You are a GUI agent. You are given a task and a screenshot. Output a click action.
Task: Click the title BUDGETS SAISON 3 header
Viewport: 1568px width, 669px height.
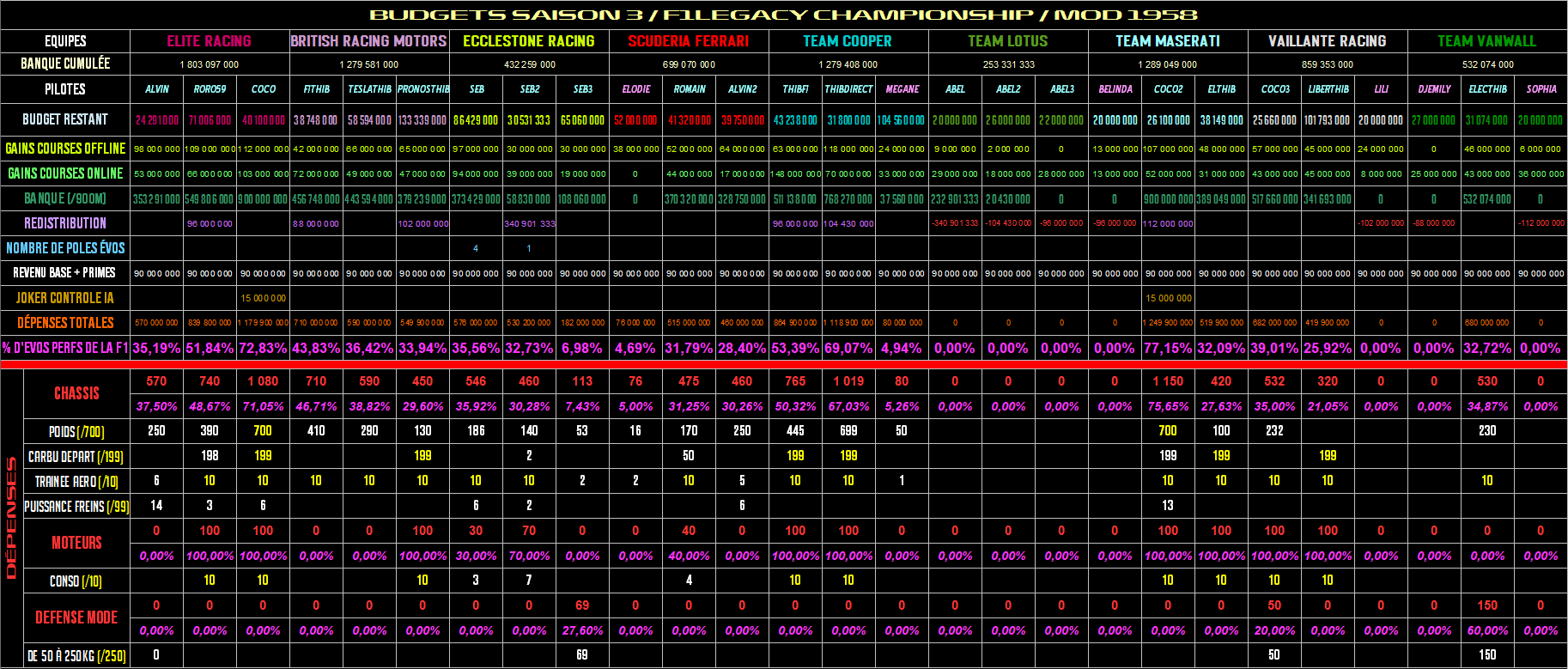point(783,15)
